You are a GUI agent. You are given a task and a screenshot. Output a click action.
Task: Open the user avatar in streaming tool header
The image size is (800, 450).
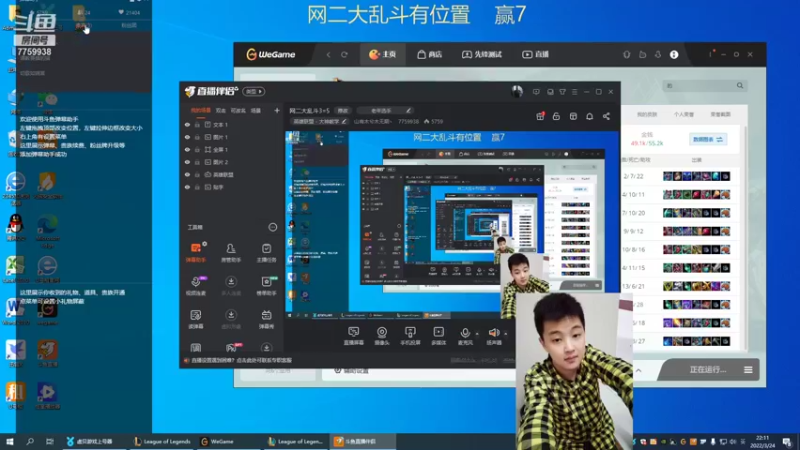517,91
